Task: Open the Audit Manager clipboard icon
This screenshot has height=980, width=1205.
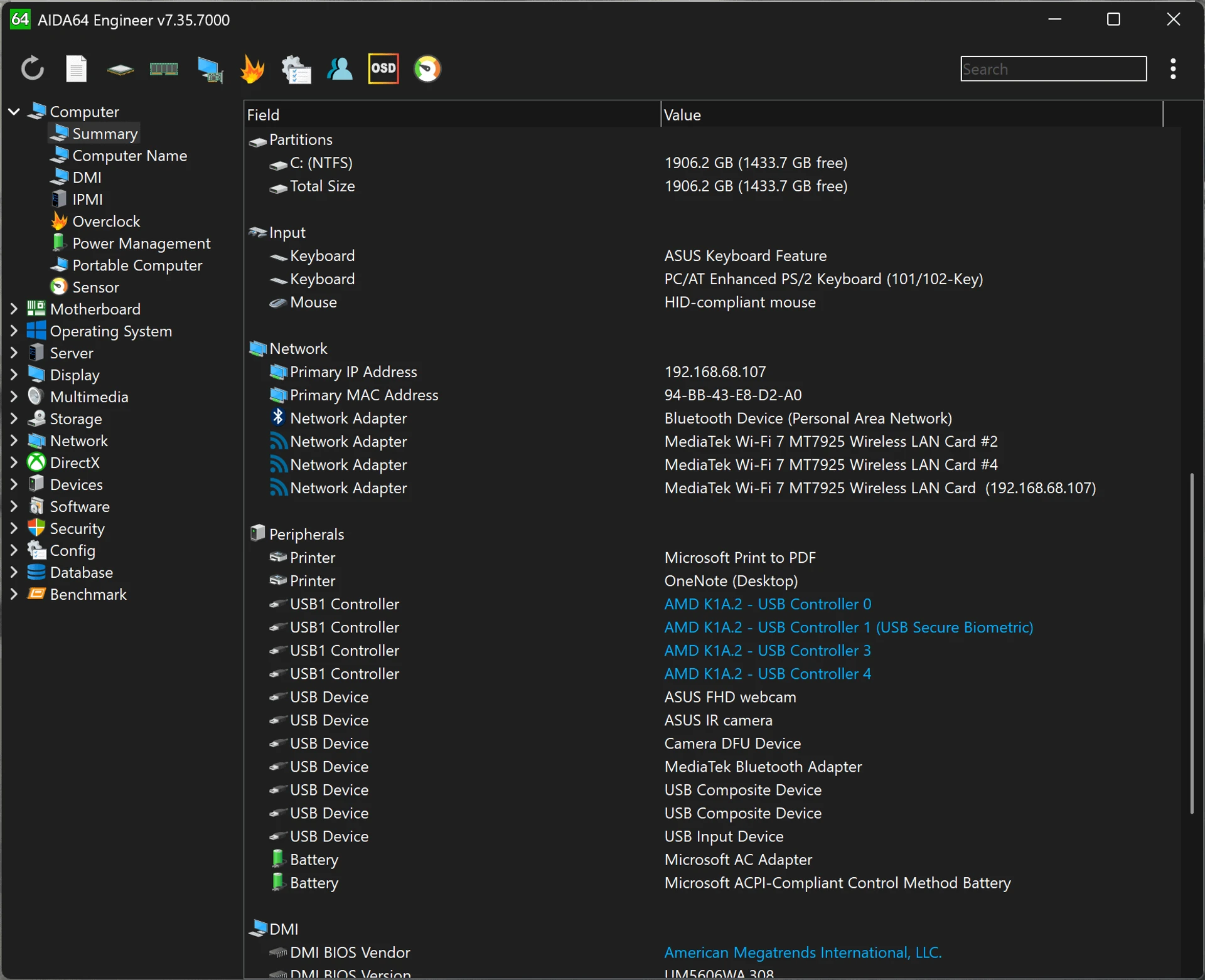Action: (296, 69)
